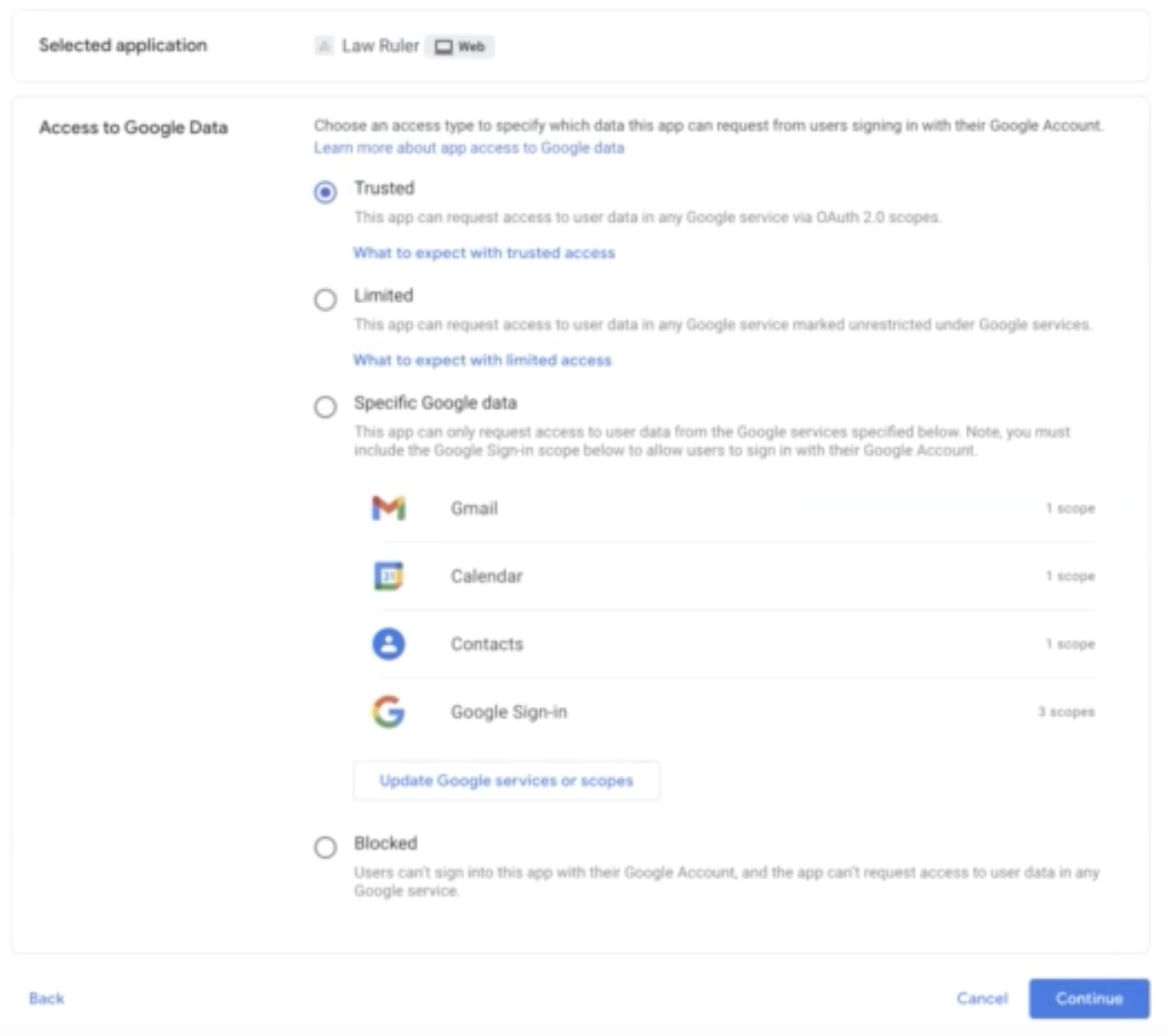Image resolution: width=1168 pixels, height=1036 pixels.
Task: Click the Google Calendar icon
Action: coord(388,576)
